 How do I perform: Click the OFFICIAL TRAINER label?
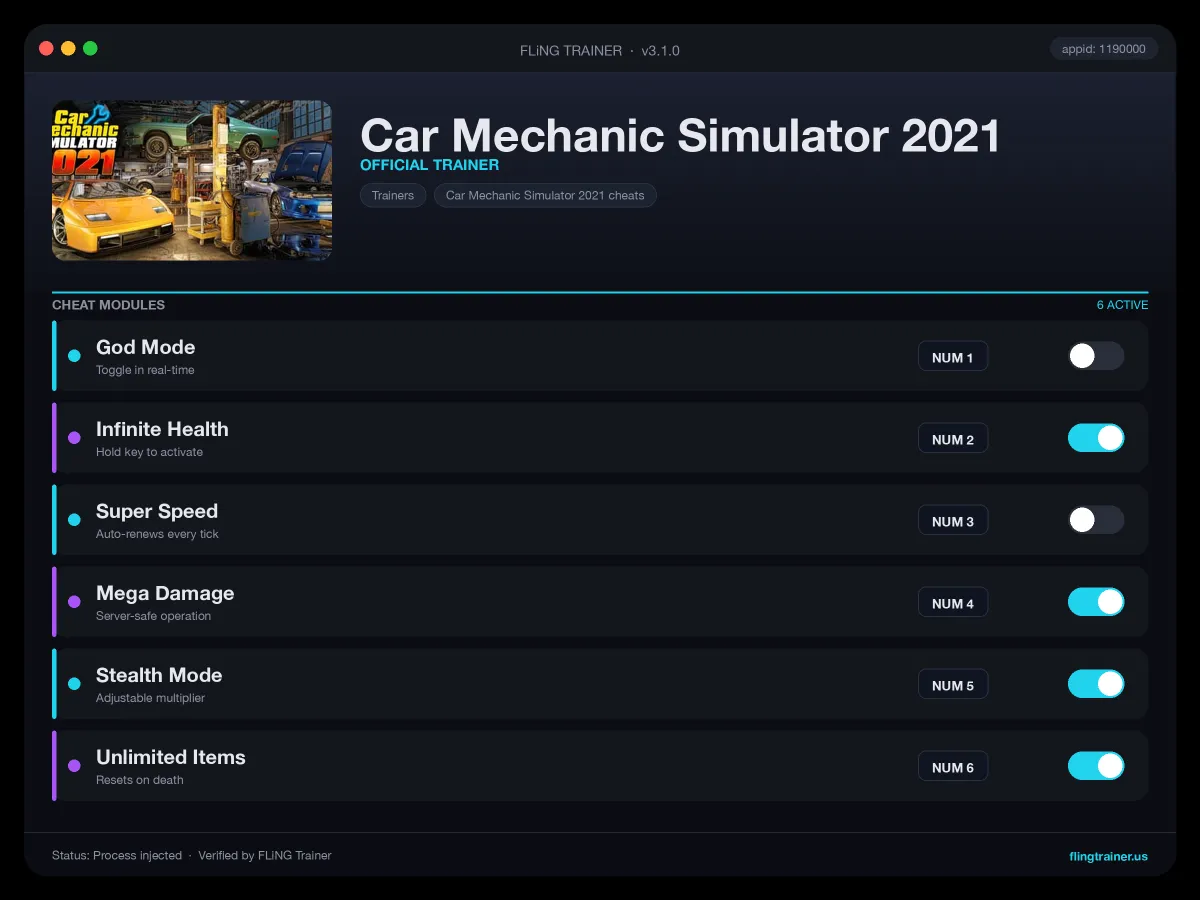click(x=429, y=165)
